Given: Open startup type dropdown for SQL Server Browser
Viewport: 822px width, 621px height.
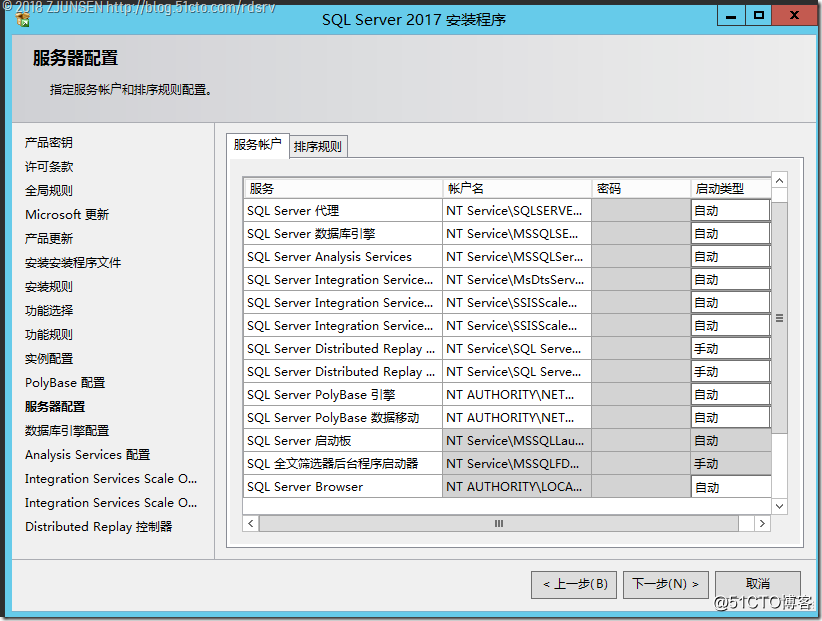Looking at the screenshot, I should click(731, 487).
